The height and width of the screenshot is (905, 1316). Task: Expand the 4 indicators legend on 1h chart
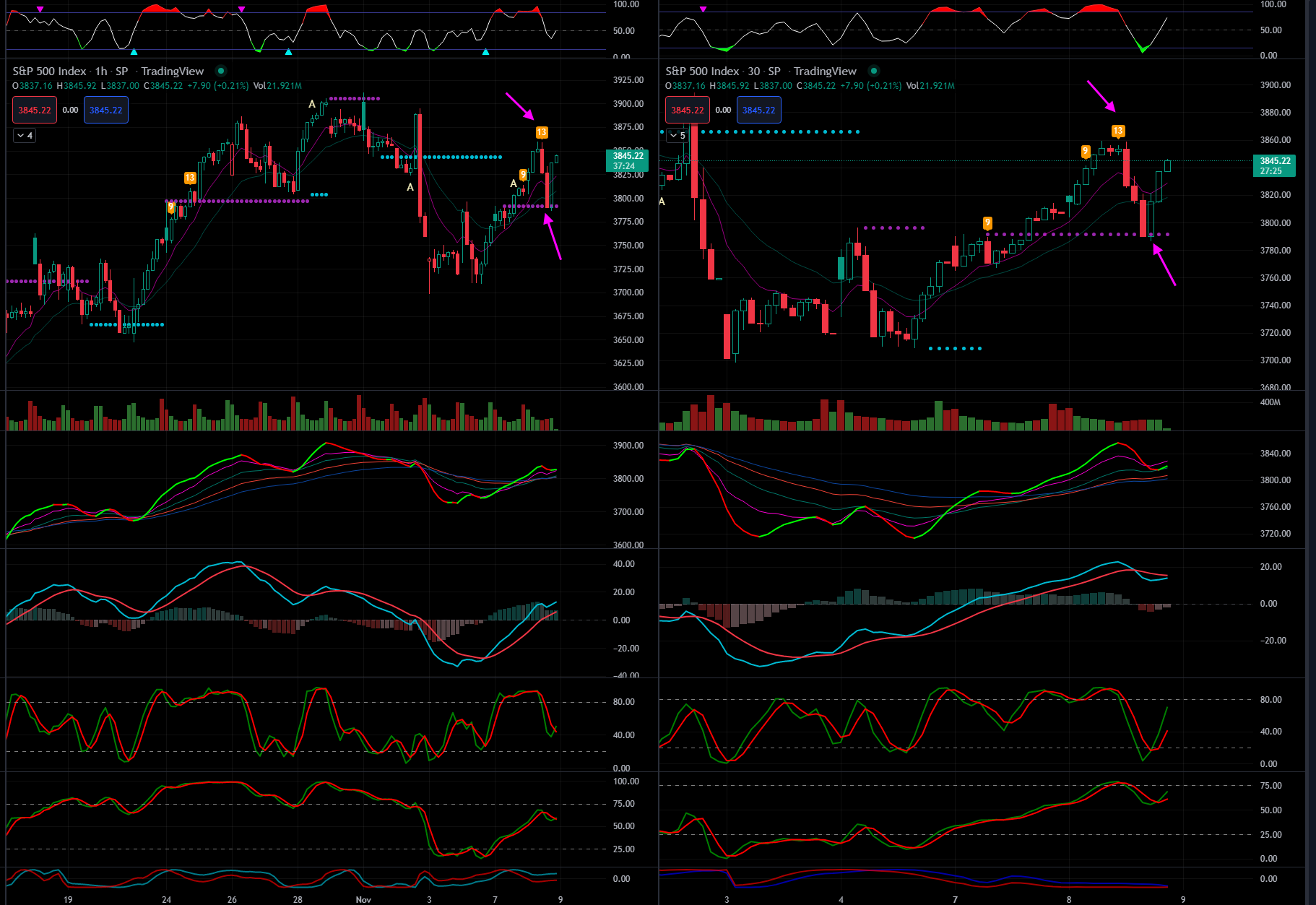[x=25, y=136]
